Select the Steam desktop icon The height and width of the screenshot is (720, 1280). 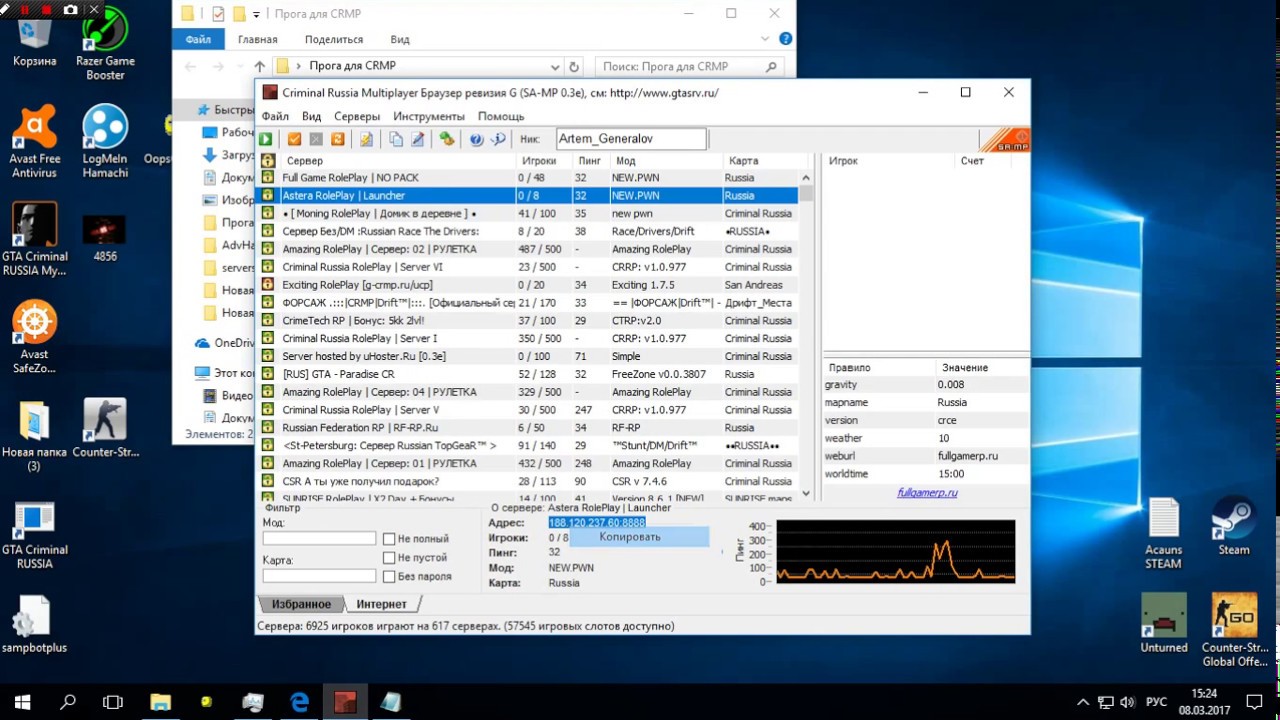1233,526
